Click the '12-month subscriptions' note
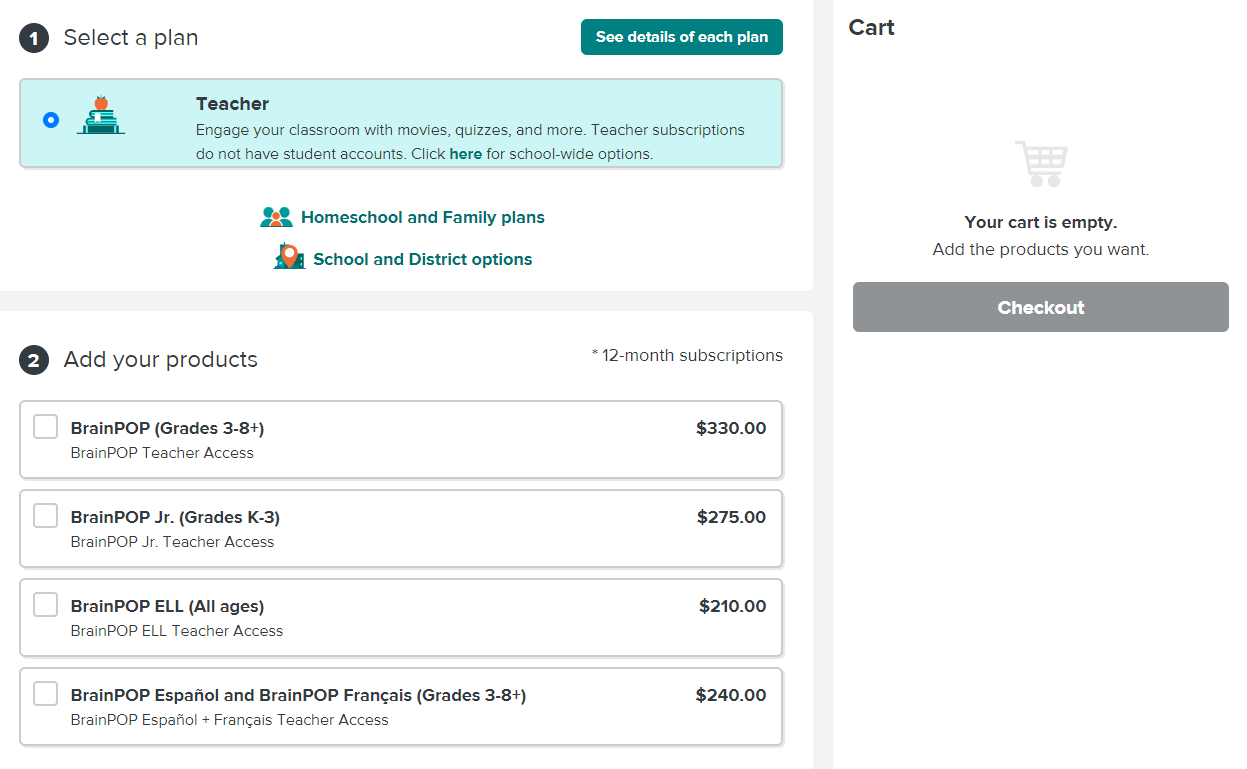Viewport: 1247px width, 769px height. [692, 355]
